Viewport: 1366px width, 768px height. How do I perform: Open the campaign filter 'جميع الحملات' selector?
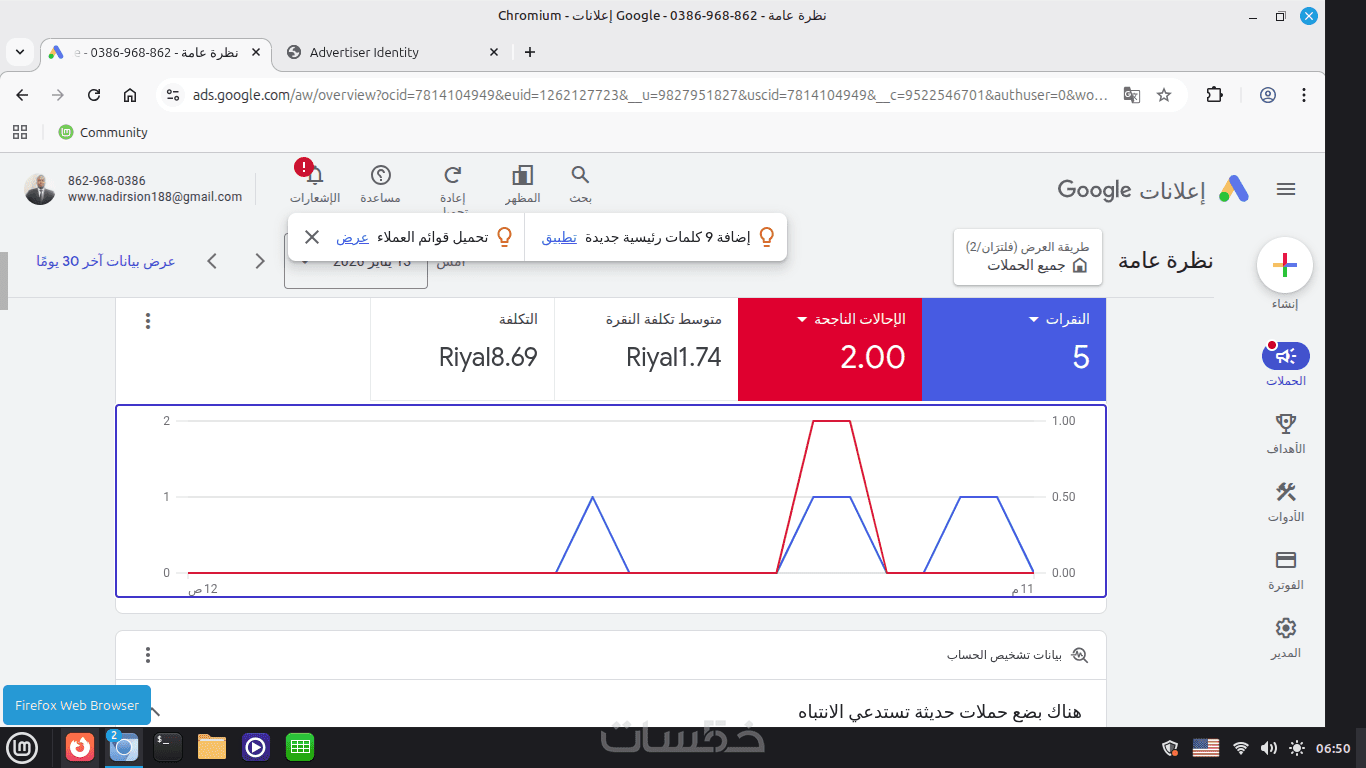(x=1028, y=257)
